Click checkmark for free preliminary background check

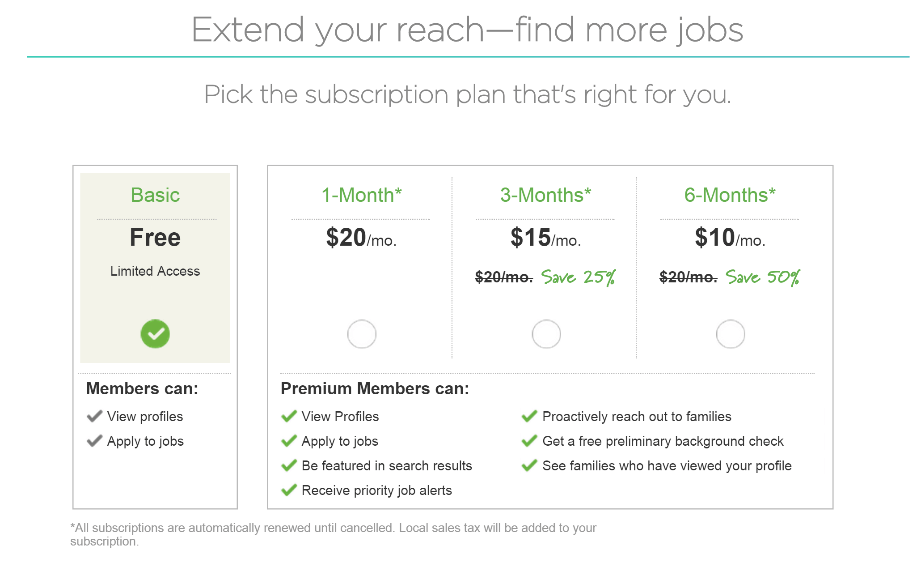529,441
